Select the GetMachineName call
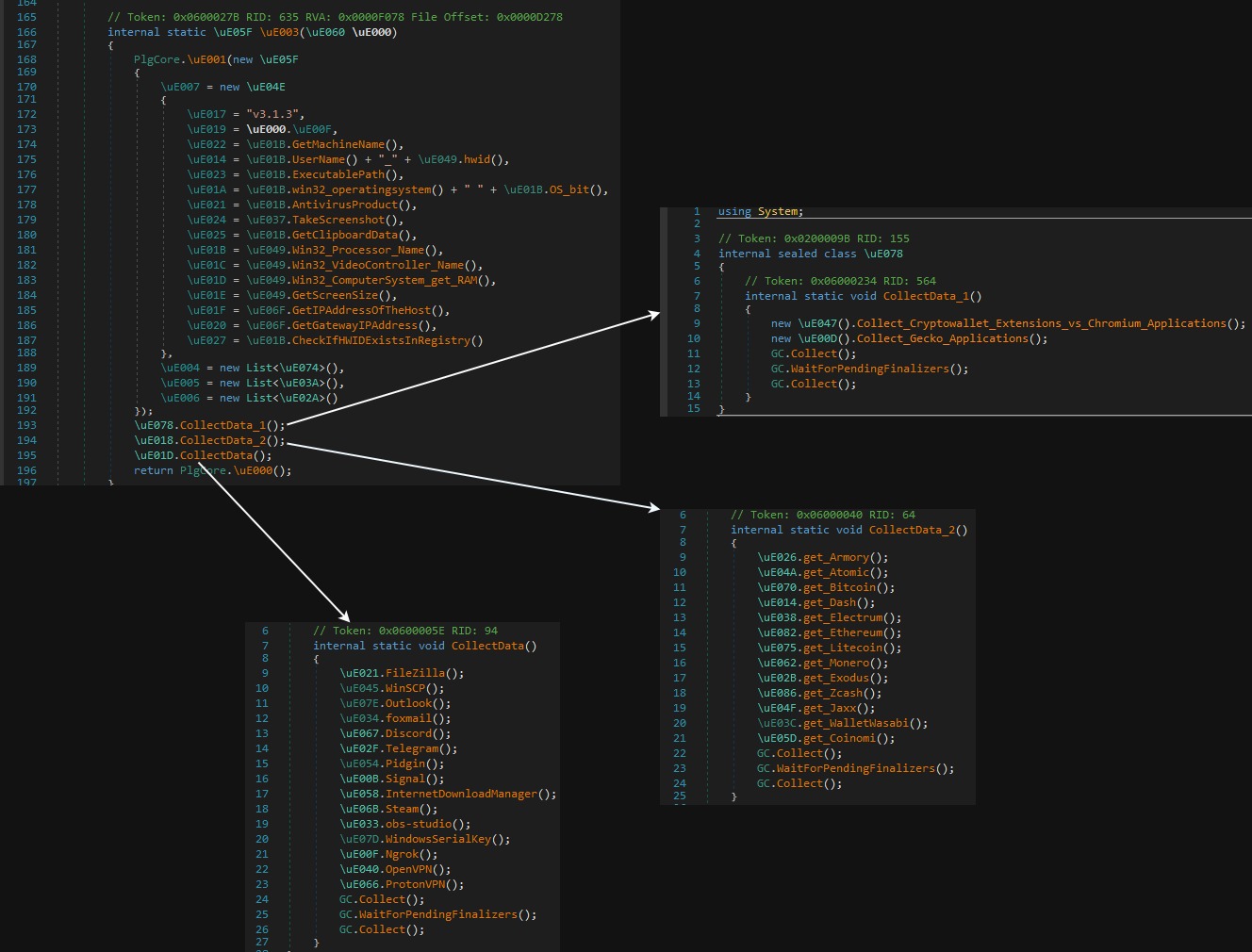Image resolution: width=1252 pixels, height=952 pixels. (x=338, y=144)
